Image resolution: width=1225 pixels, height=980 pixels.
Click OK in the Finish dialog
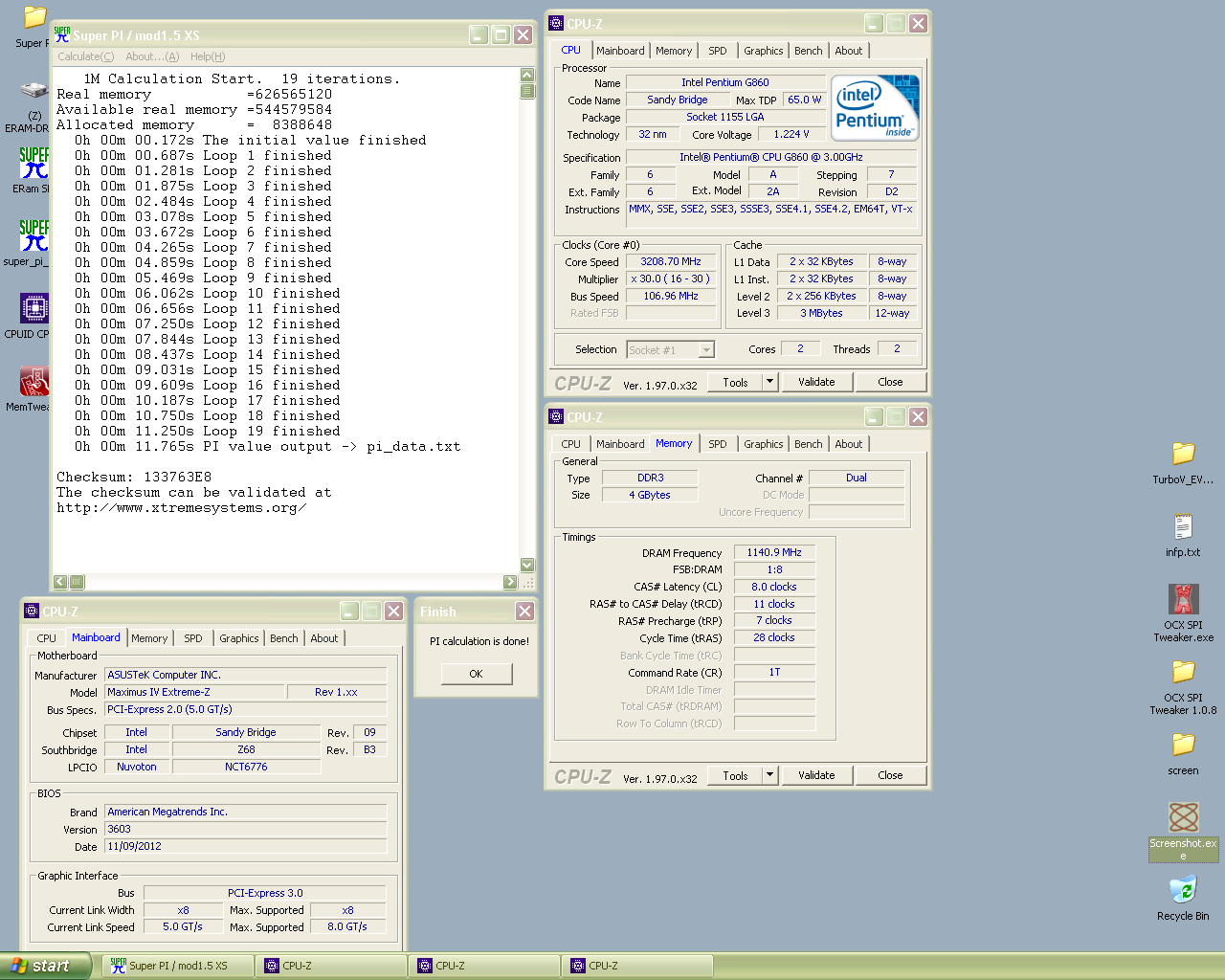tap(476, 674)
